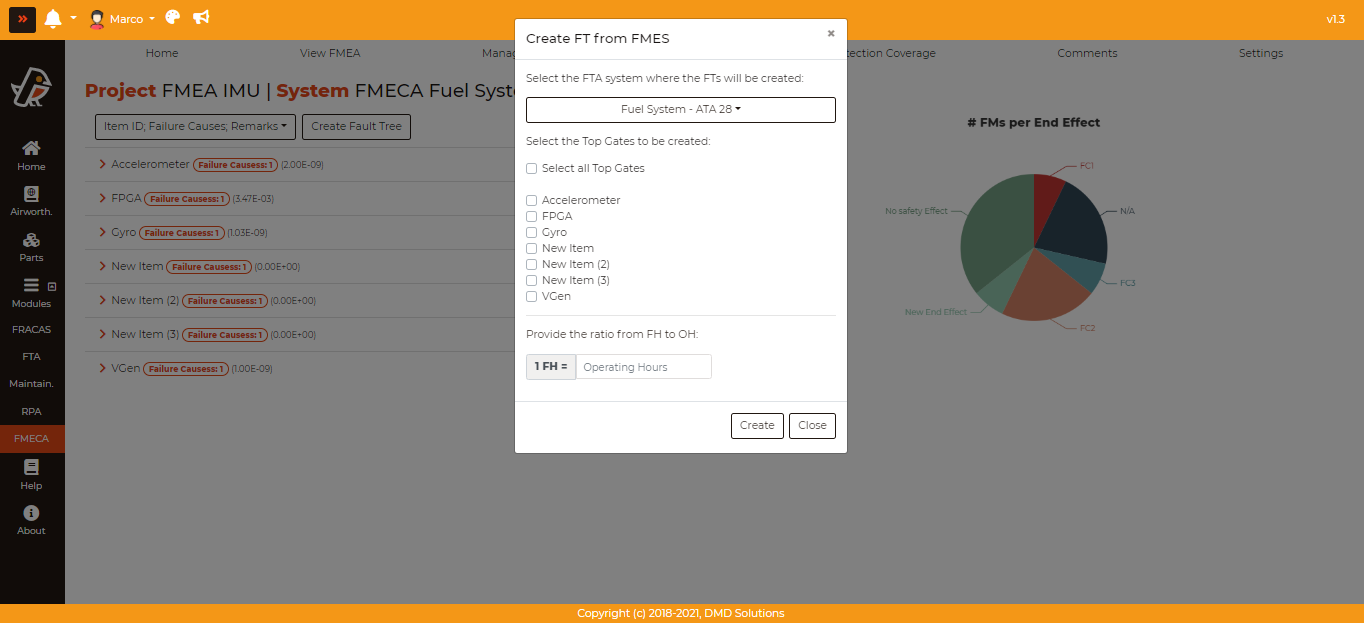This screenshot has height=623, width=1364.
Task: Open the Fuel System - ATA 28 dropdown
Action: [x=680, y=110]
